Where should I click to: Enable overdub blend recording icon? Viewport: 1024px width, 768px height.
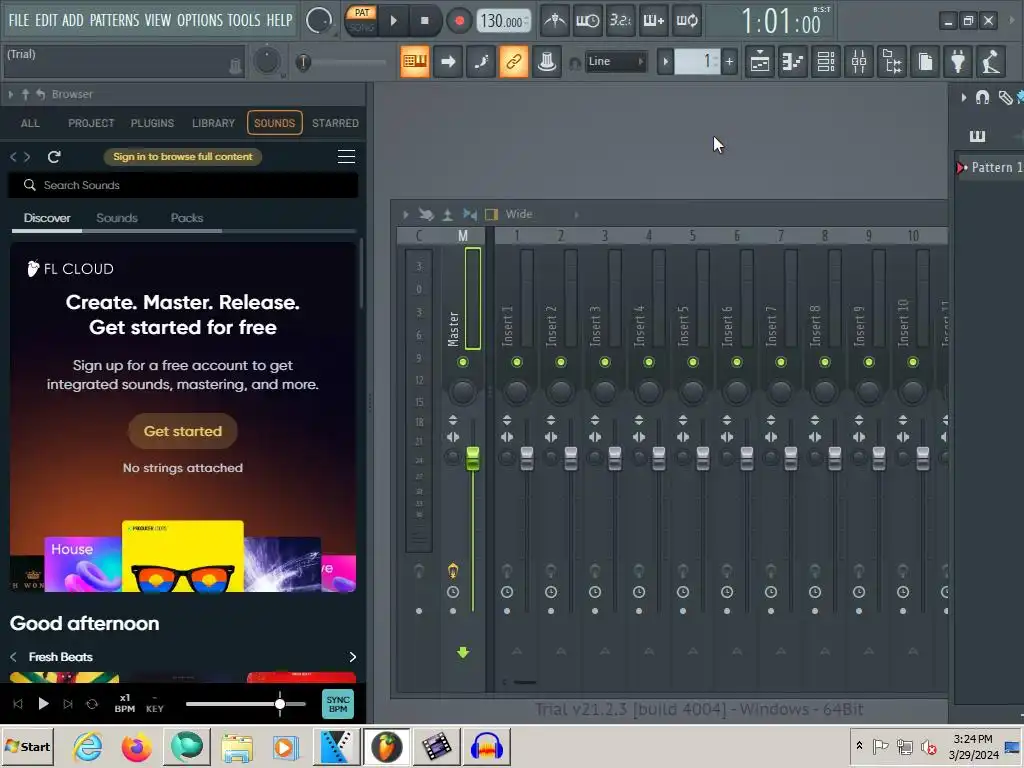click(x=653, y=21)
